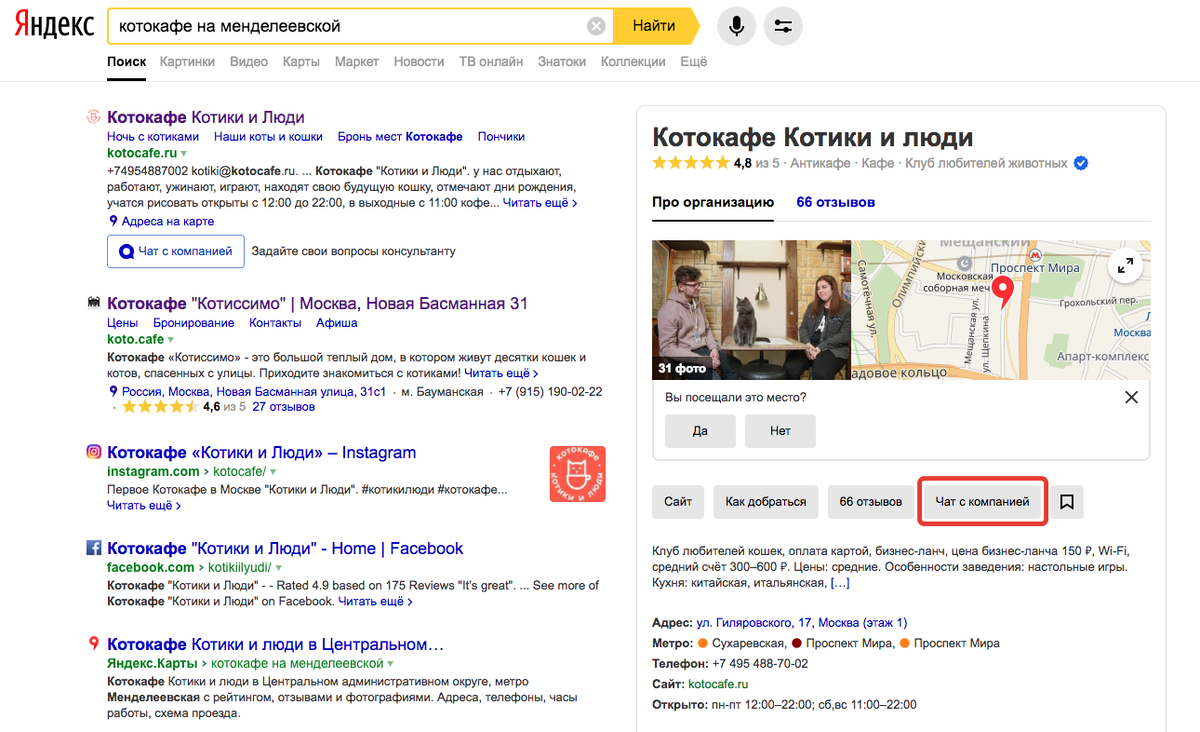Switch to the Картинки search tab
The width and height of the screenshot is (1200, 732).
point(187,61)
